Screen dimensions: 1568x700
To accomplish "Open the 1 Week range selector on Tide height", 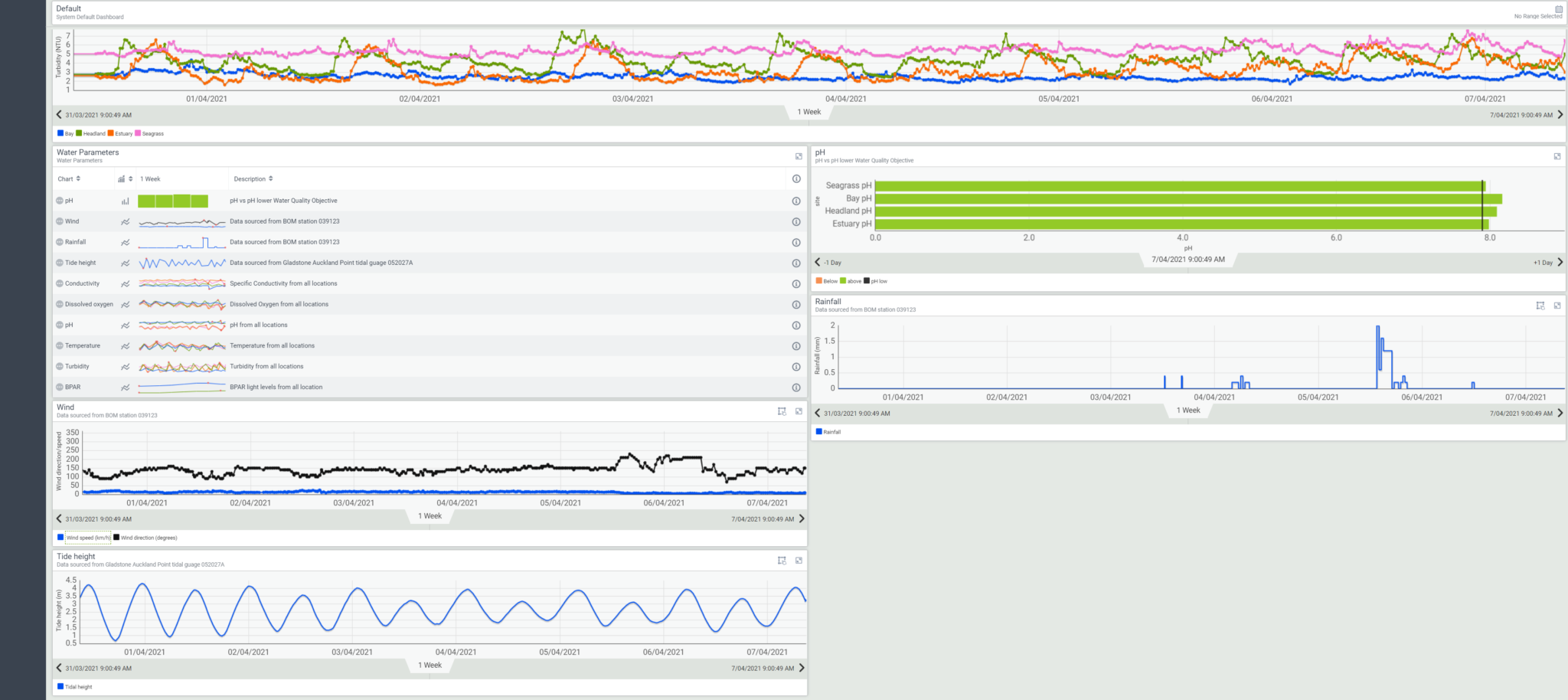I will click(430, 665).
